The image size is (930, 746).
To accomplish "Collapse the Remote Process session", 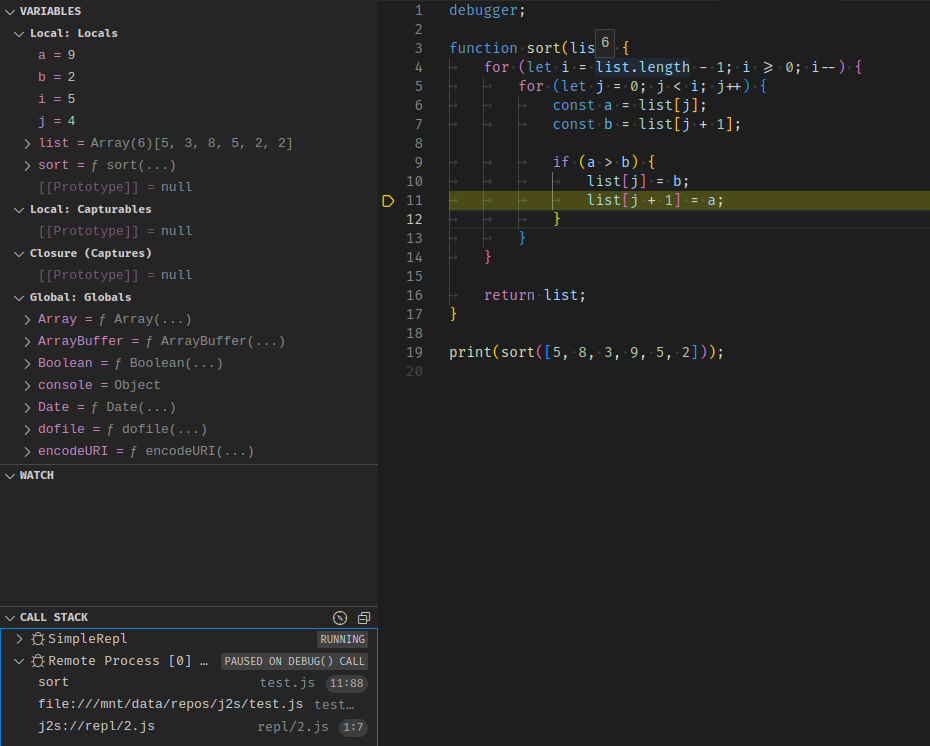I will click(19, 661).
